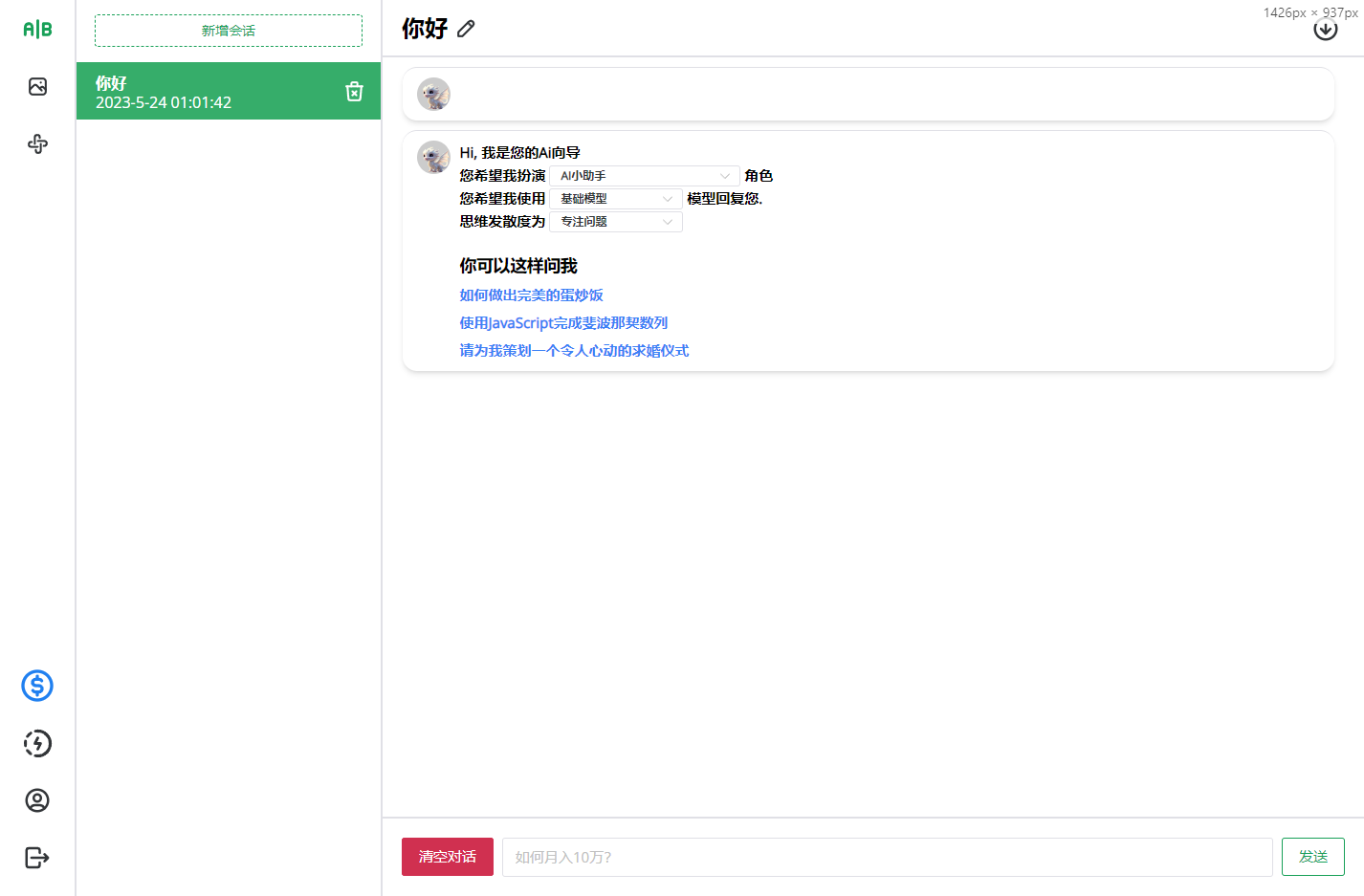Open the image generation sidebar icon
The width and height of the screenshot is (1364, 896).
[37, 87]
